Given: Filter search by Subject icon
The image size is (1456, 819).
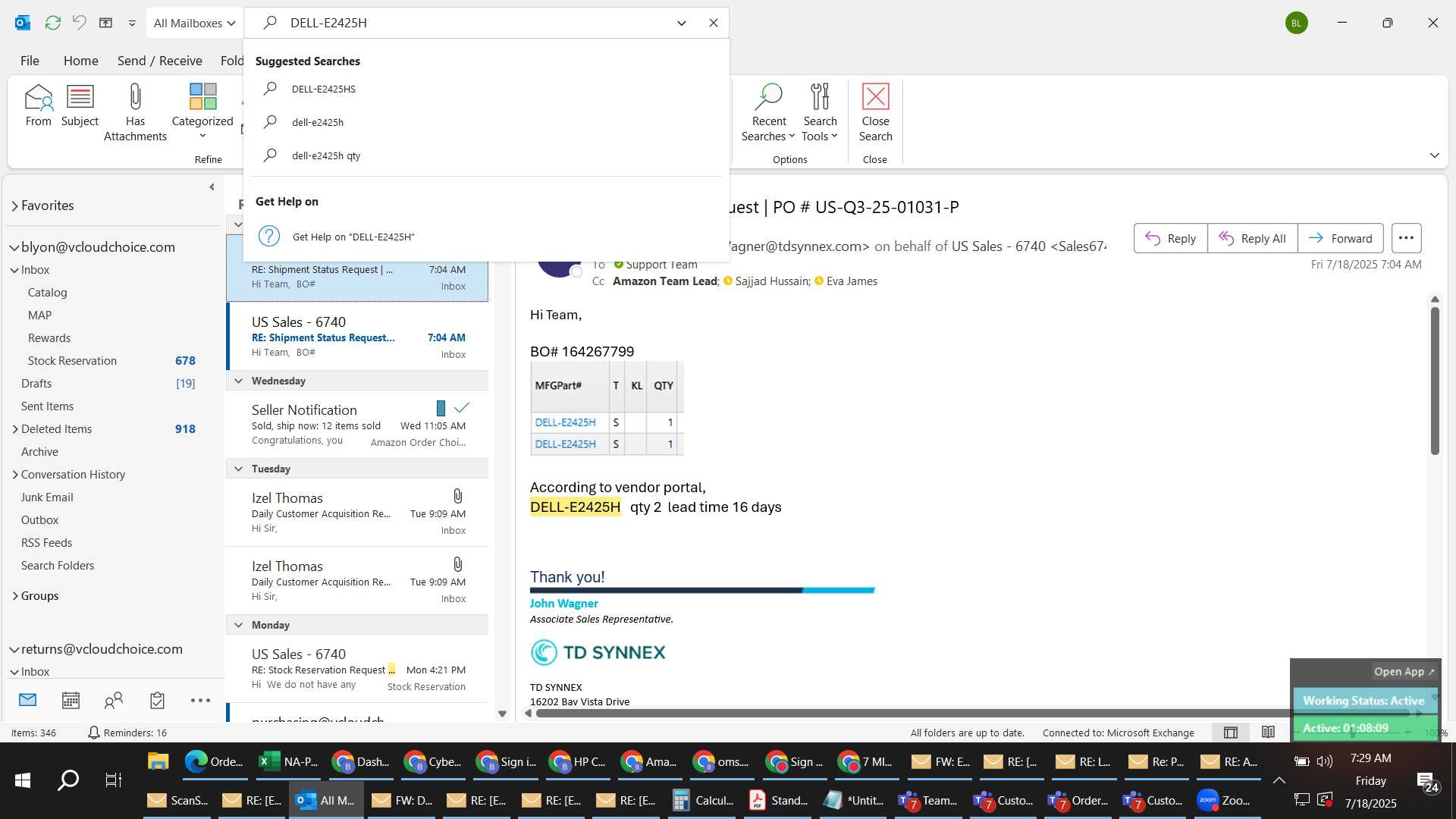Looking at the screenshot, I should point(80,105).
